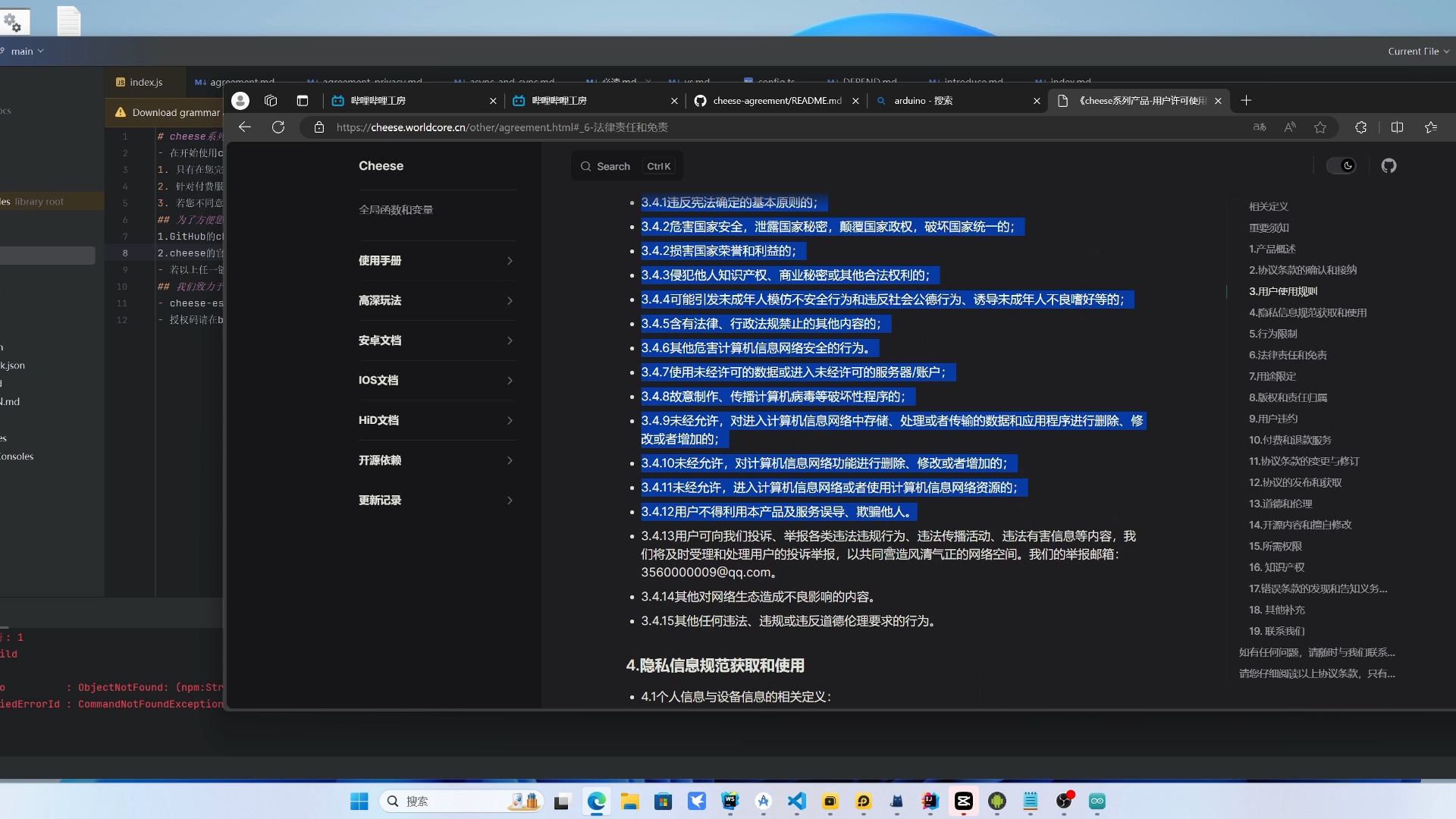Viewport: 1456px width, 819px height.
Task: View site security lock information
Action: tap(319, 127)
